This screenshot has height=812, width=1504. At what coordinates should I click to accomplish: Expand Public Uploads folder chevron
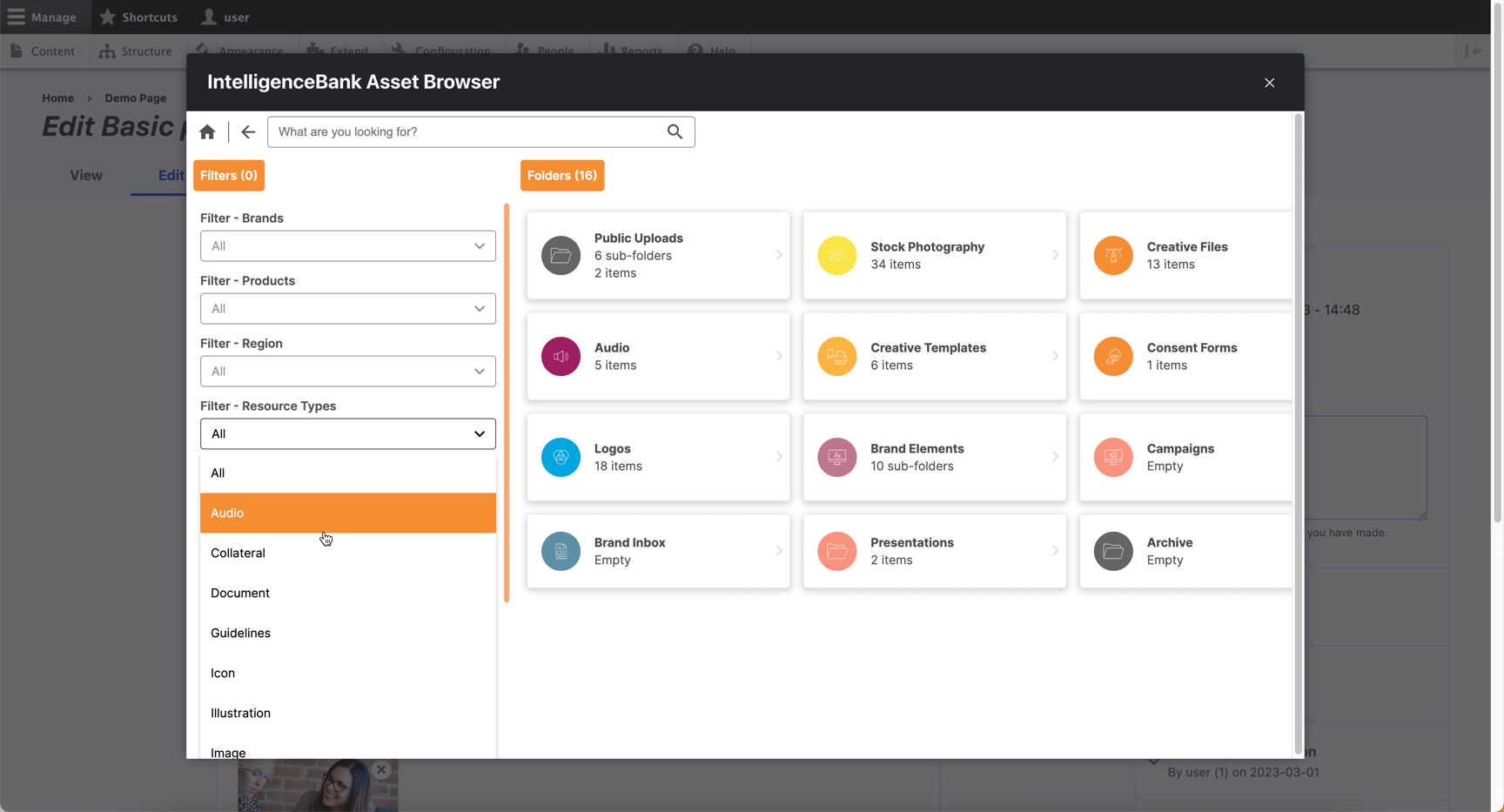point(779,255)
